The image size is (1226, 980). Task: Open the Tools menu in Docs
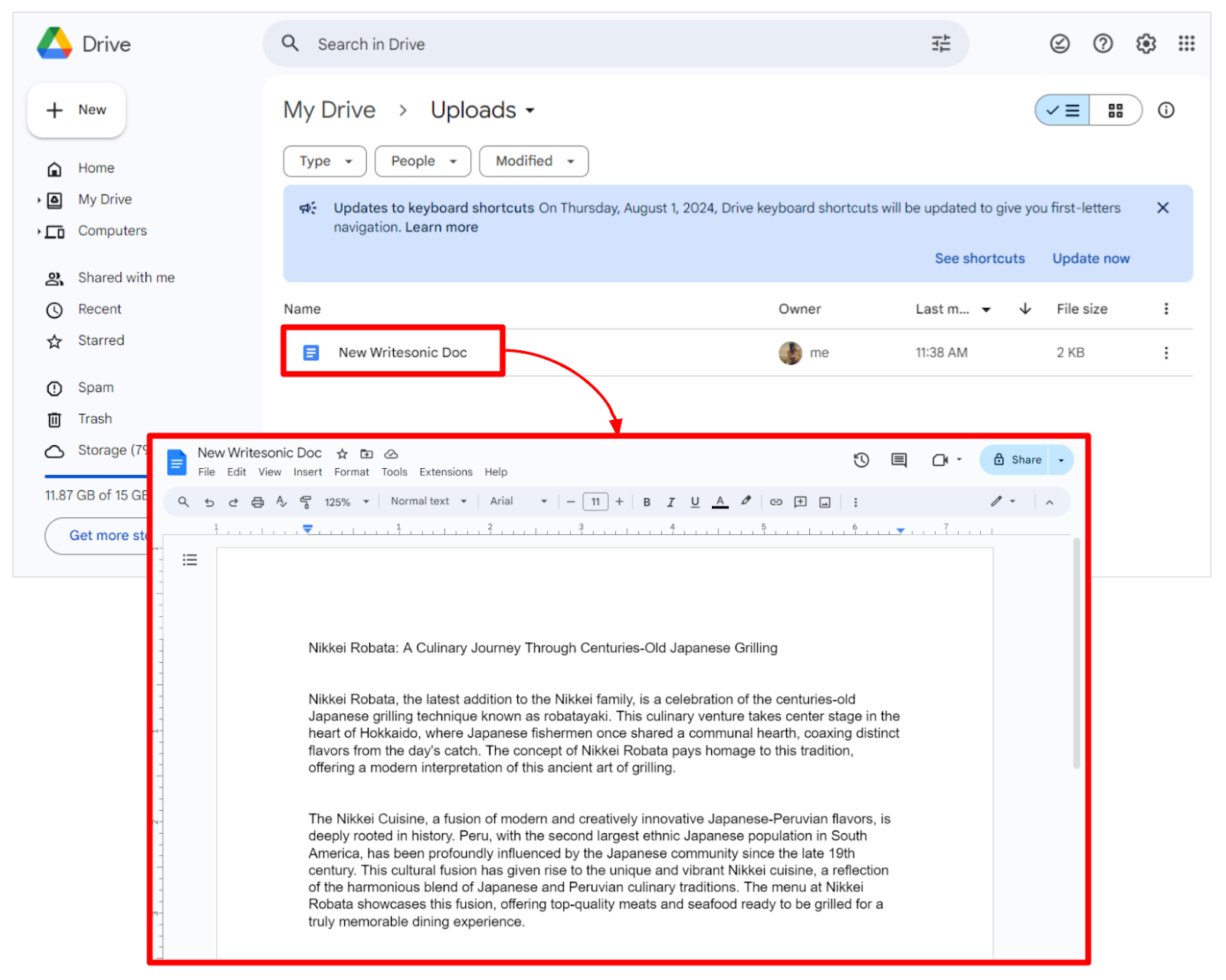(395, 472)
